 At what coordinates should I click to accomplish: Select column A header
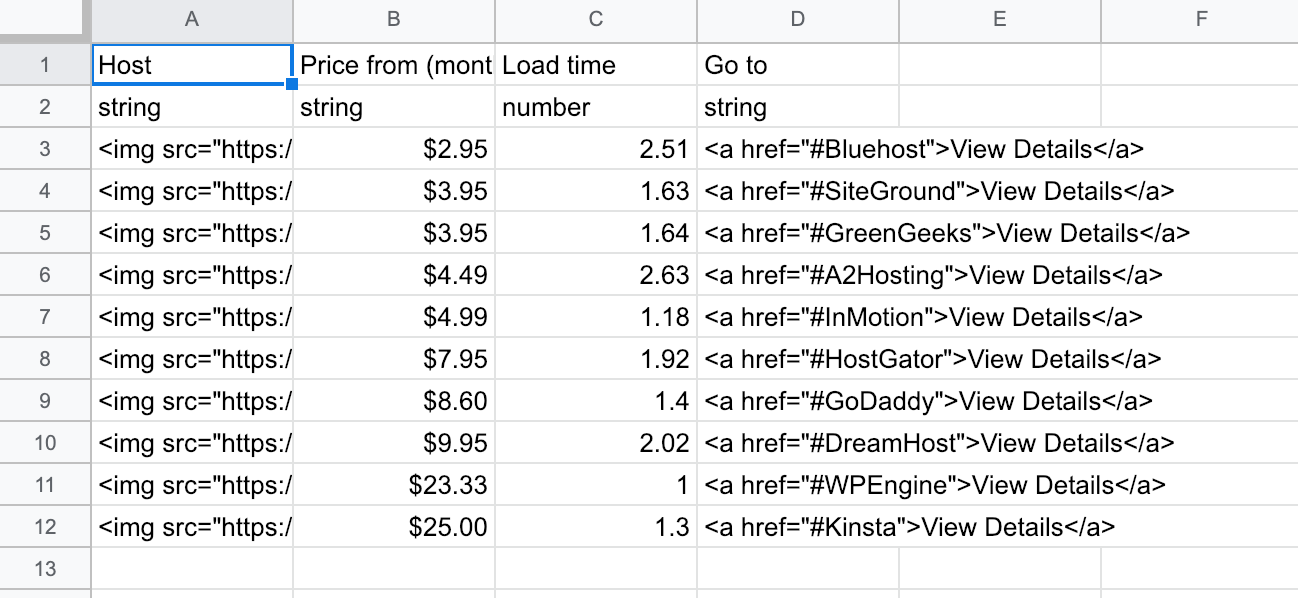pos(190,20)
